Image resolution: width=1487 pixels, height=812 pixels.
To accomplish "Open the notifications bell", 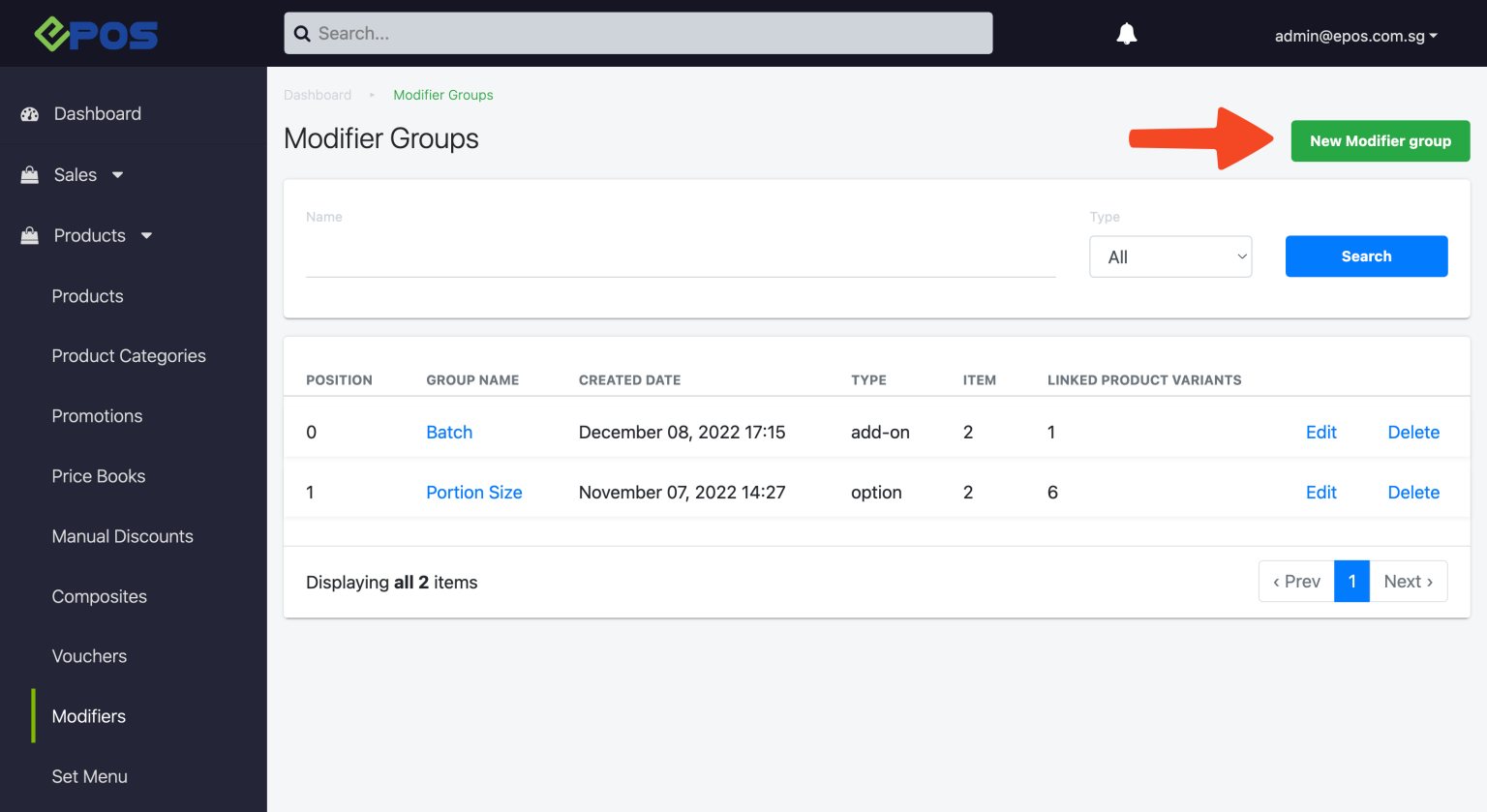I will (x=1126, y=35).
